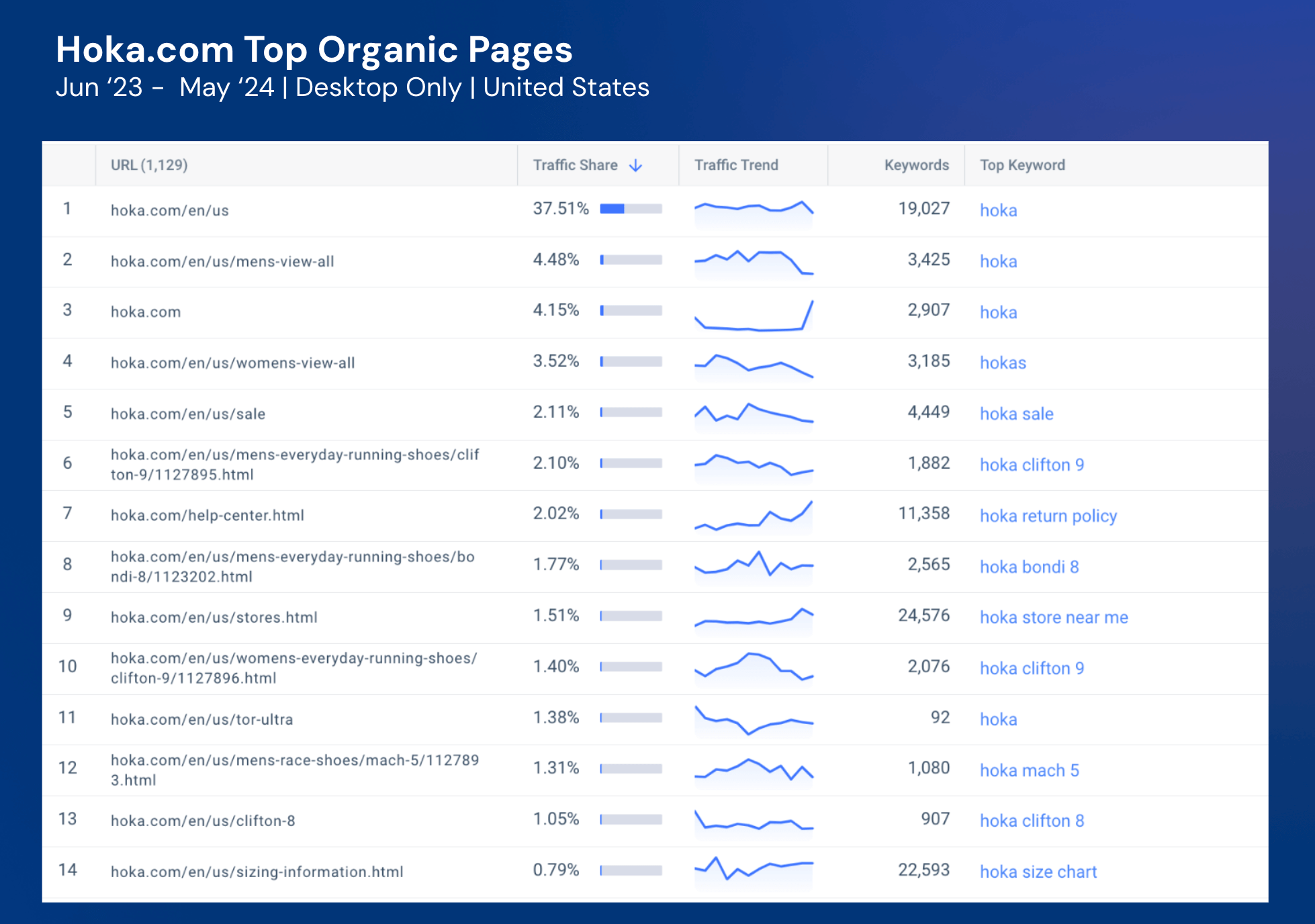Click the 92 keywords value for tor-ultra
This screenshot has width=1315, height=924.
(940, 718)
